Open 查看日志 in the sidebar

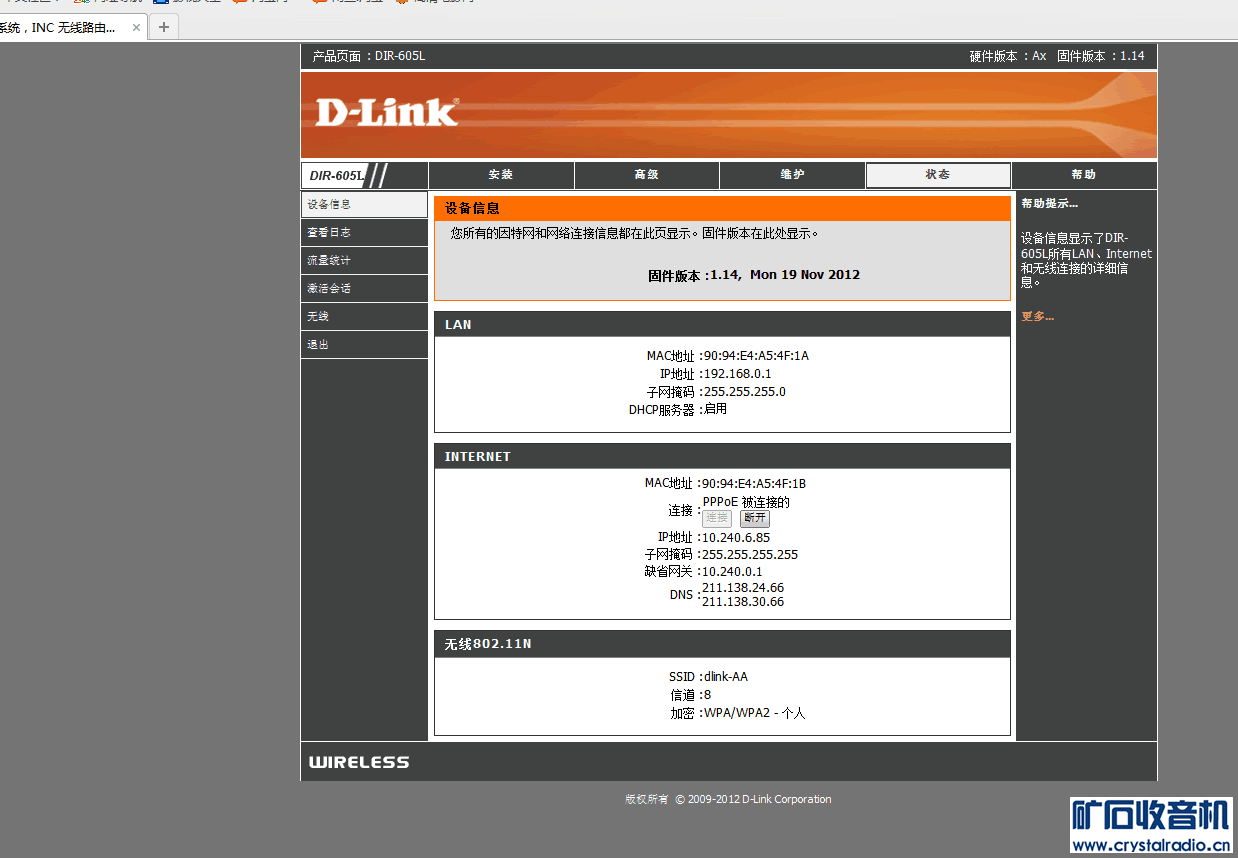tap(364, 232)
